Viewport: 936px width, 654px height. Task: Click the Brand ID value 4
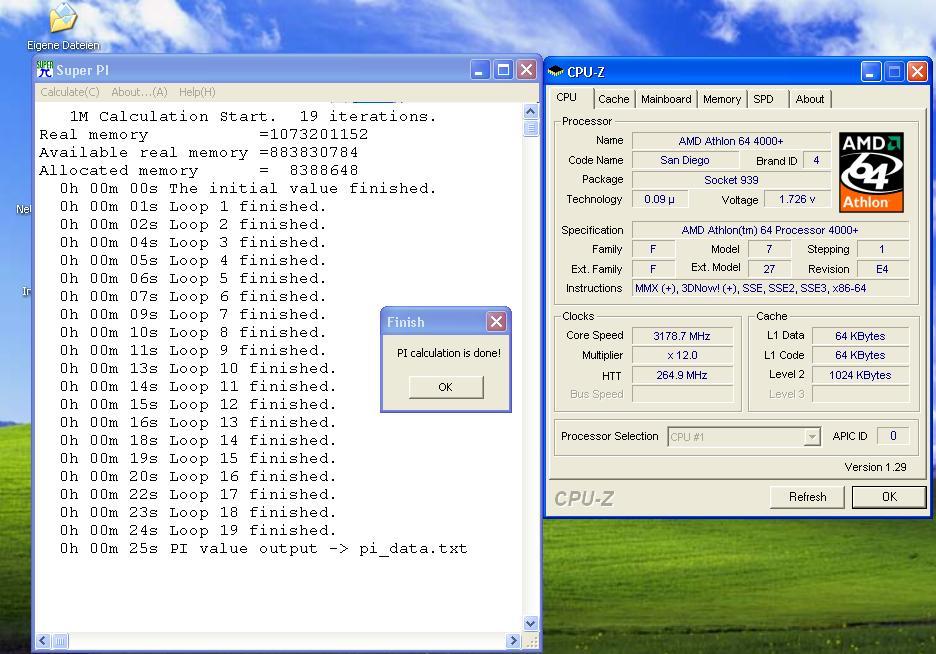coord(816,160)
